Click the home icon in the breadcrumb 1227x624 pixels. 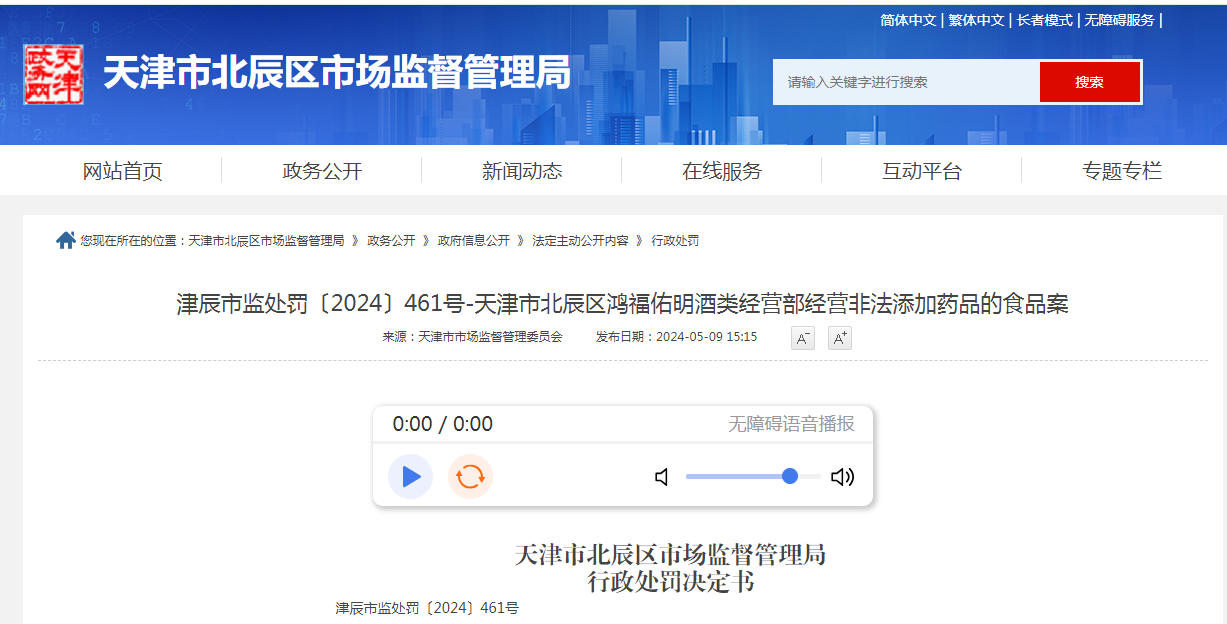coord(66,240)
